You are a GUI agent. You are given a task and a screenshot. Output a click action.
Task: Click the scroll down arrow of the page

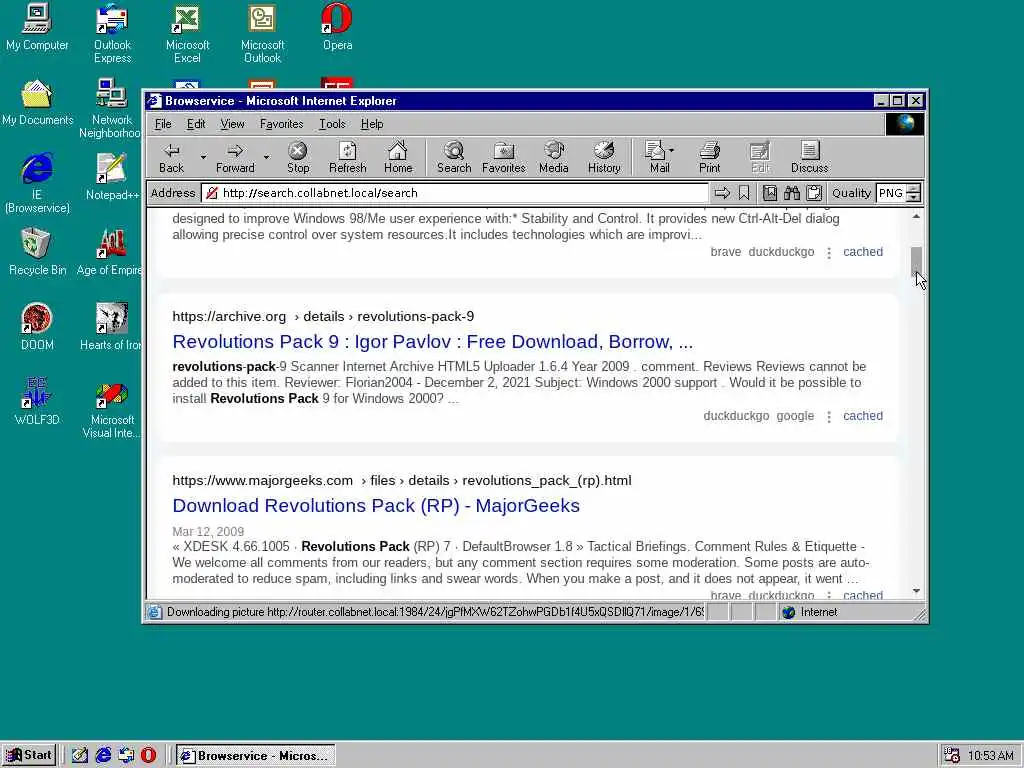coord(916,590)
